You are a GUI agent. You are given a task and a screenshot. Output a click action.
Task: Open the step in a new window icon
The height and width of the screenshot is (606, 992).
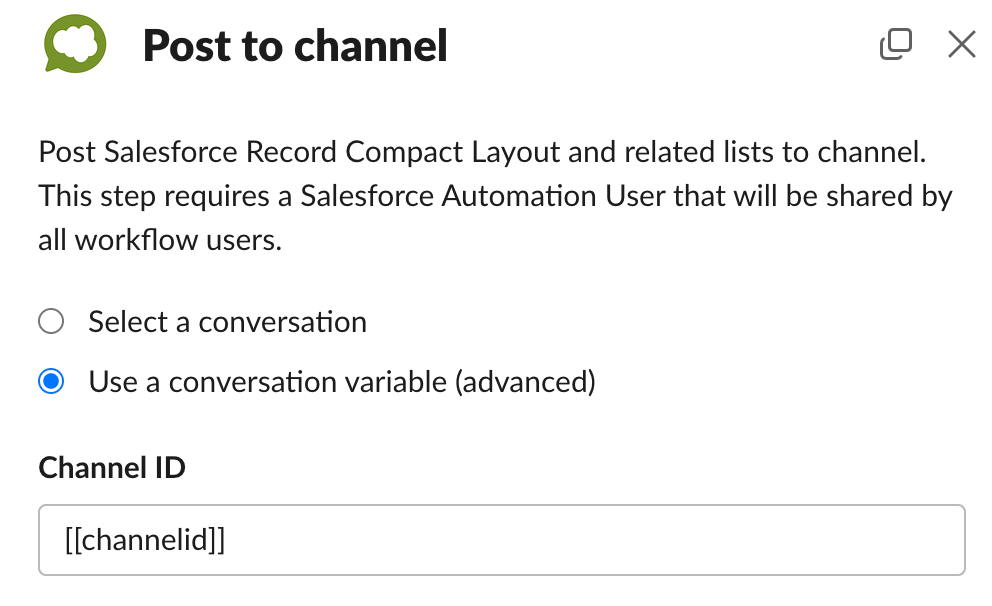tap(896, 44)
